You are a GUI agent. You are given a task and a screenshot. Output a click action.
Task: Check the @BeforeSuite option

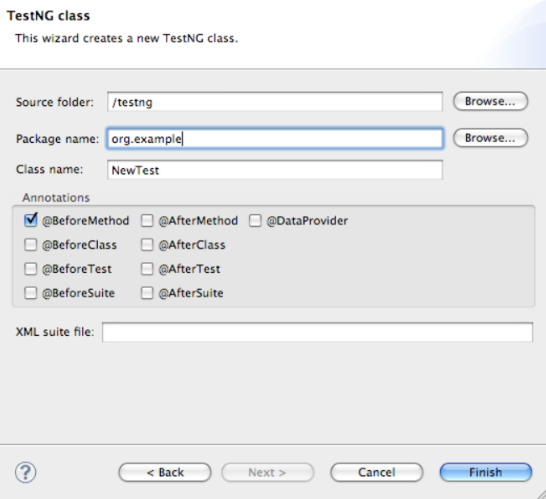tap(31, 293)
